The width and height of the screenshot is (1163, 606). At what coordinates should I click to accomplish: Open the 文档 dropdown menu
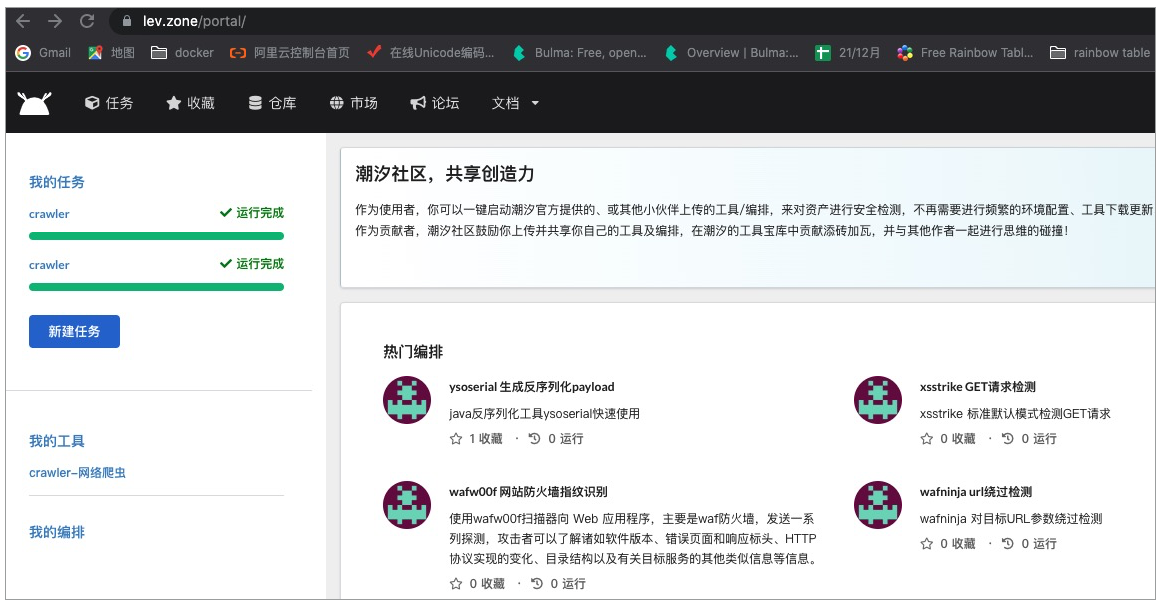click(514, 103)
